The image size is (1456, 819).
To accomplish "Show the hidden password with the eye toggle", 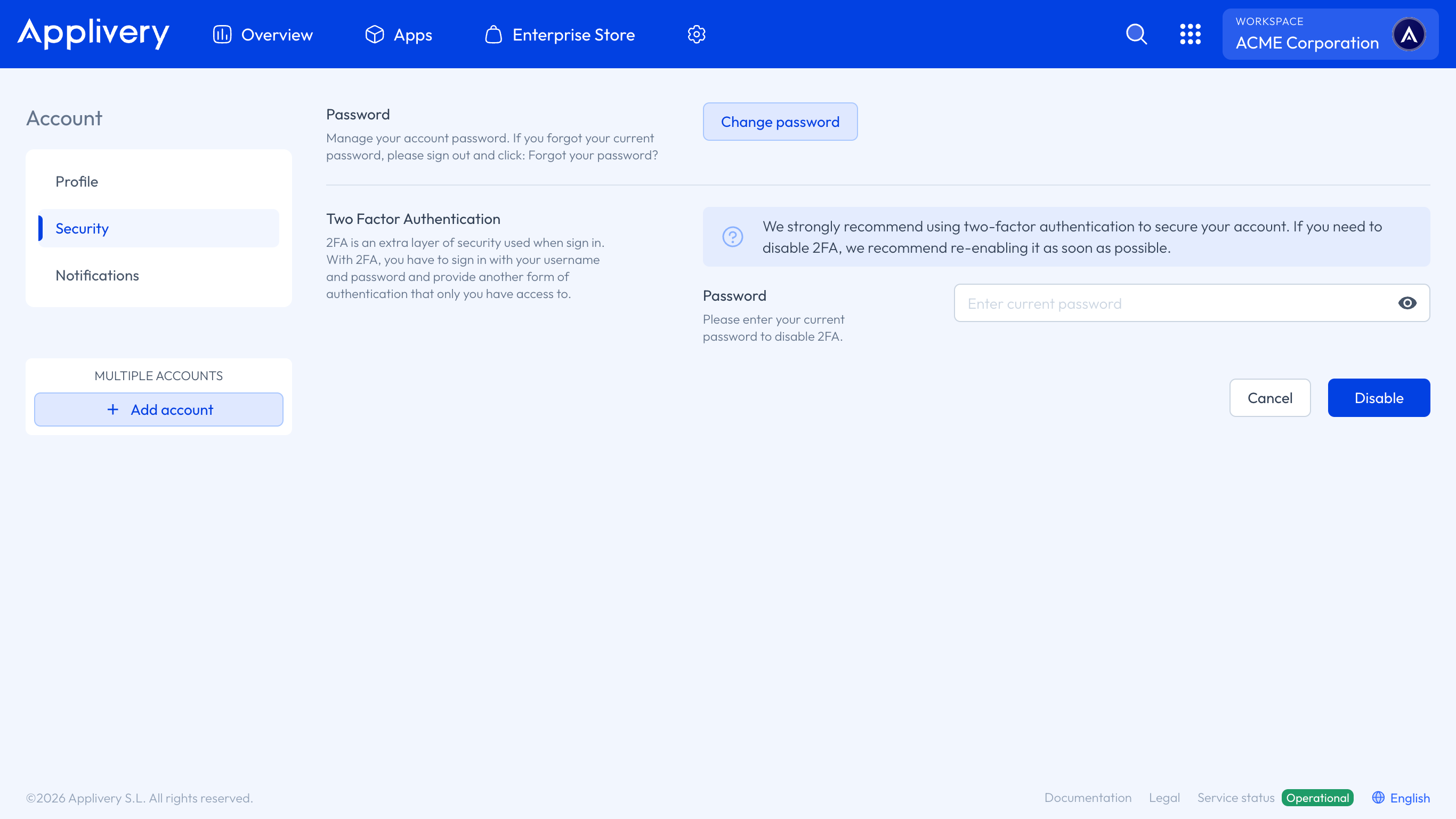I will coord(1408,303).
